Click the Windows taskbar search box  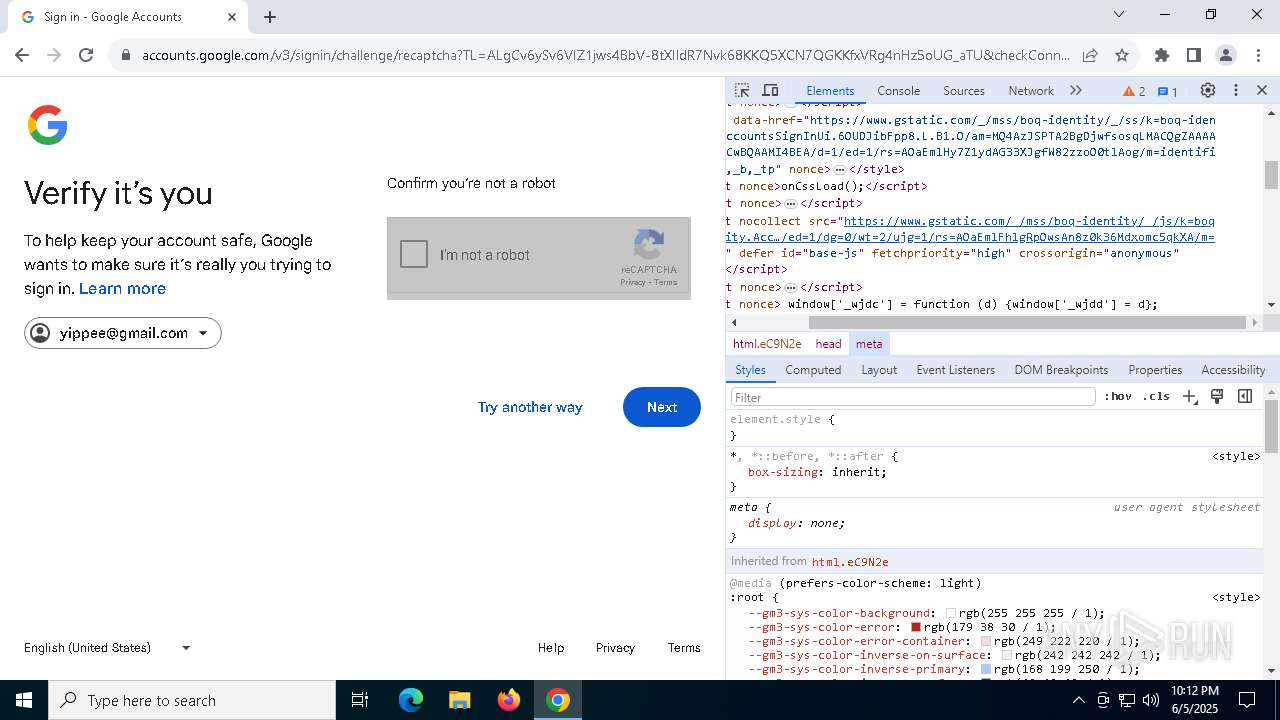(192, 700)
